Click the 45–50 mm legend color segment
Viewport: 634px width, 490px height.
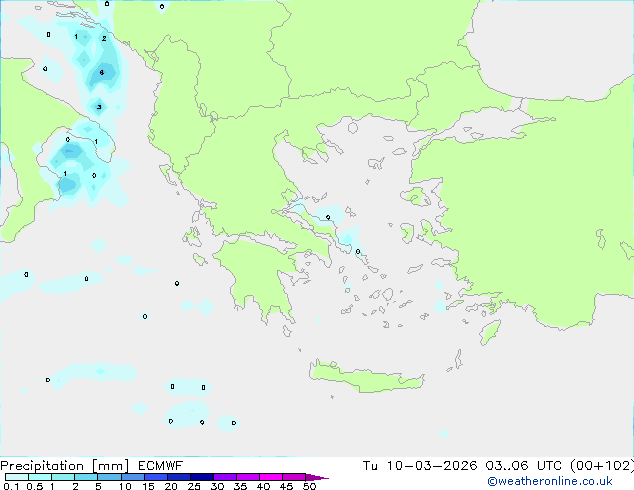pos(294,477)
